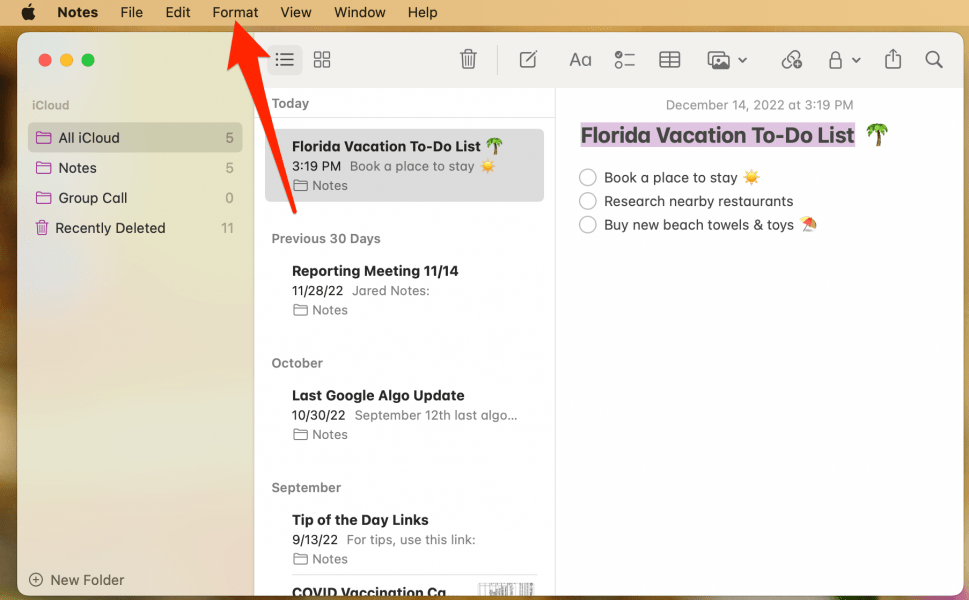Search your notes
Viewport: 969px width, 600px height.
[x=933, y=59]
